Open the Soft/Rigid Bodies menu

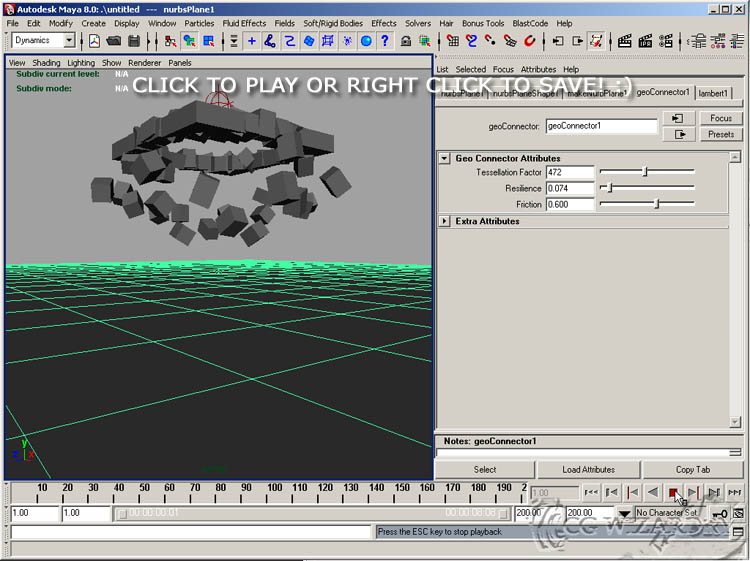click(x=334, y=23)
